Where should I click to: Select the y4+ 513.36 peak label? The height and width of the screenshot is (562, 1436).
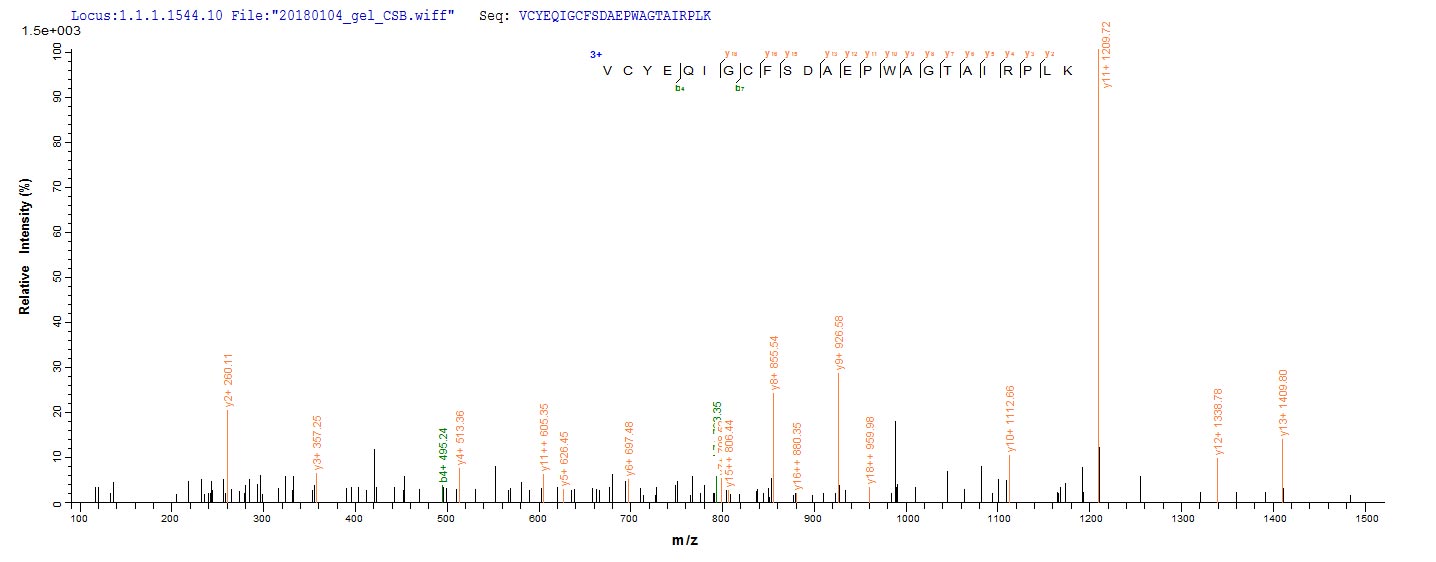pyautogui.click(x=460, y=437)
